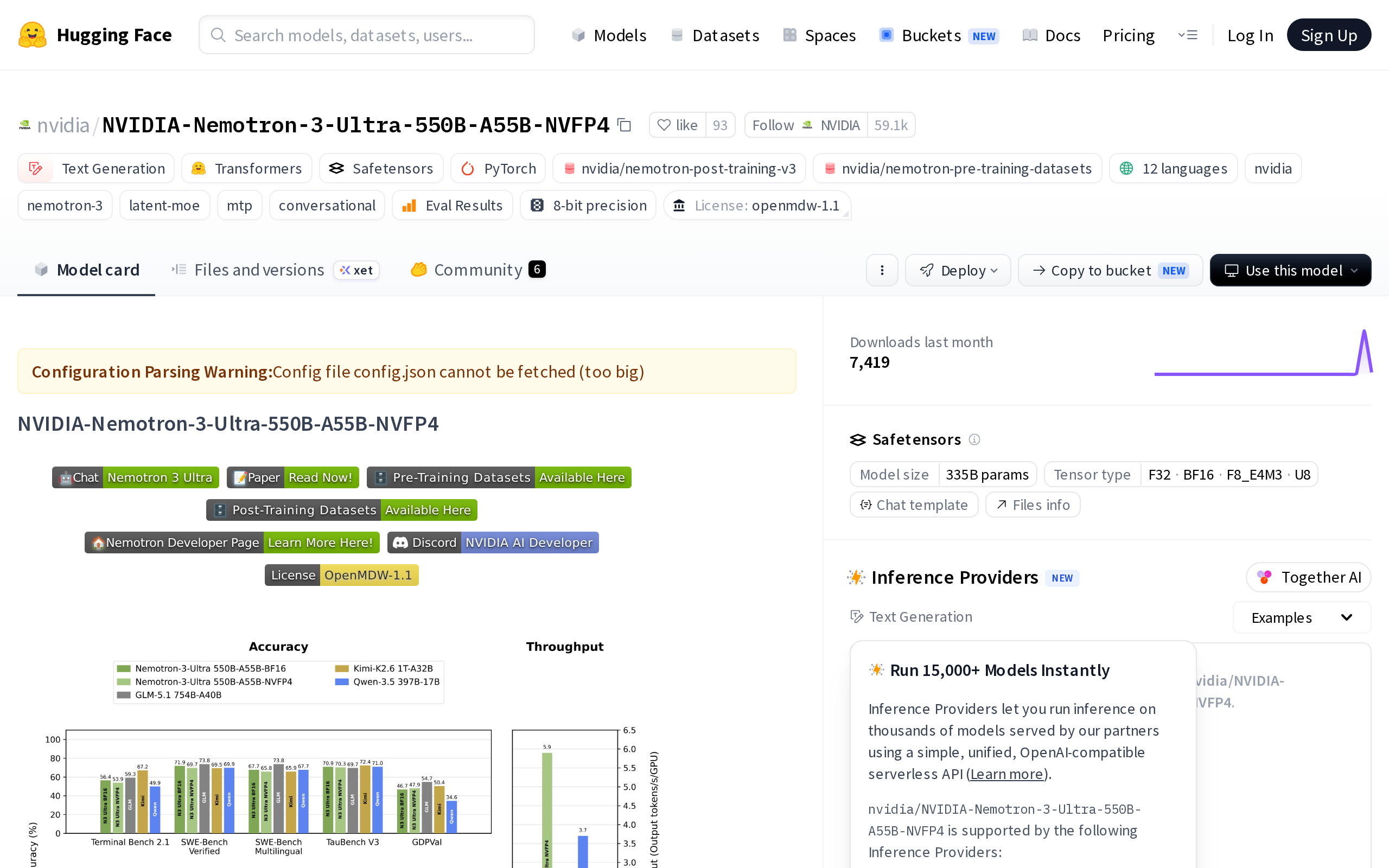Click the License institution icon
This screenshot has width=1389, height=868.
coord(679,206)
